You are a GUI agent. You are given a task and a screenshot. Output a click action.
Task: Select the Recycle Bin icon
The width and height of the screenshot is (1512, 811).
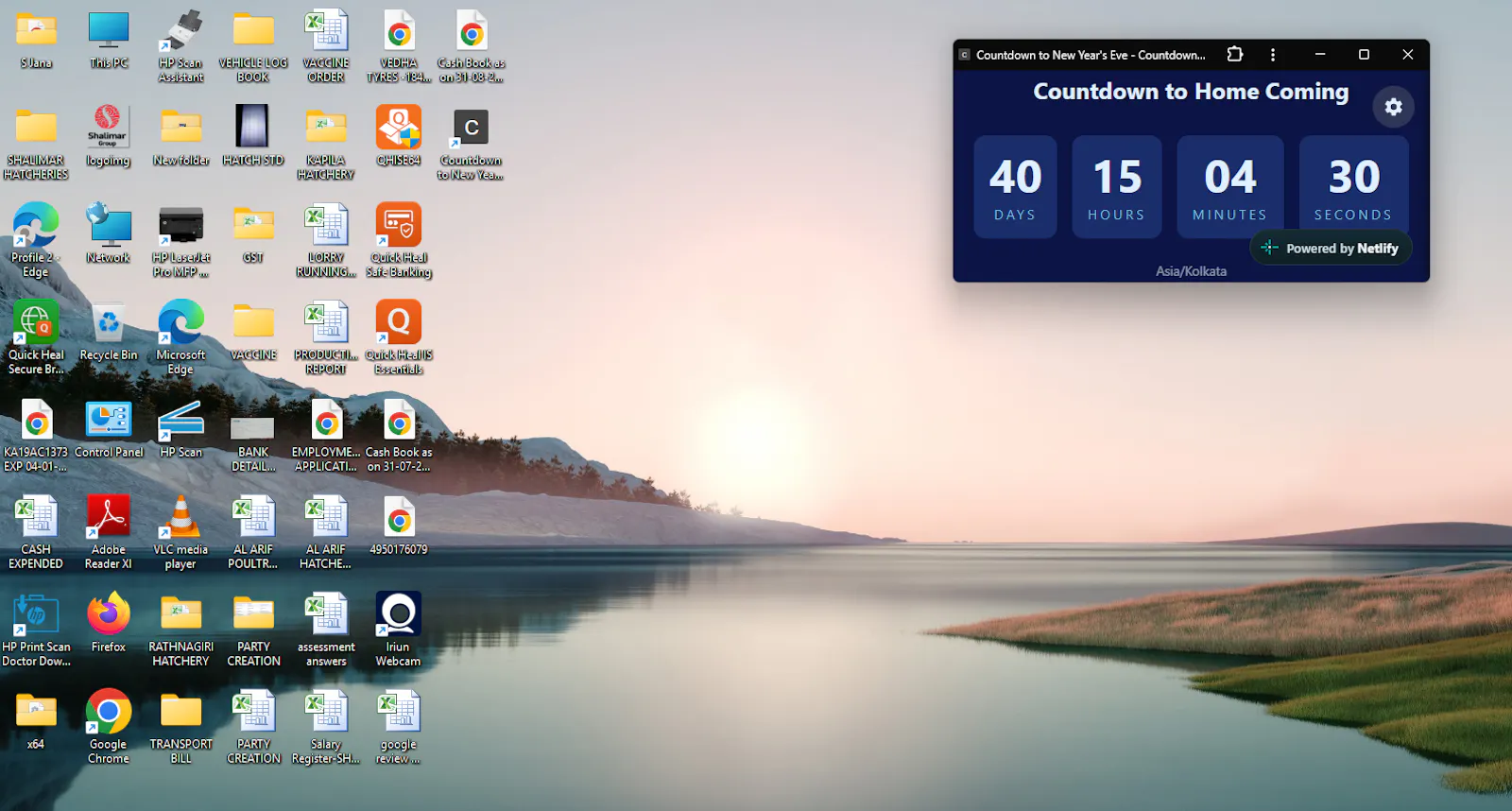click(109, 333)
